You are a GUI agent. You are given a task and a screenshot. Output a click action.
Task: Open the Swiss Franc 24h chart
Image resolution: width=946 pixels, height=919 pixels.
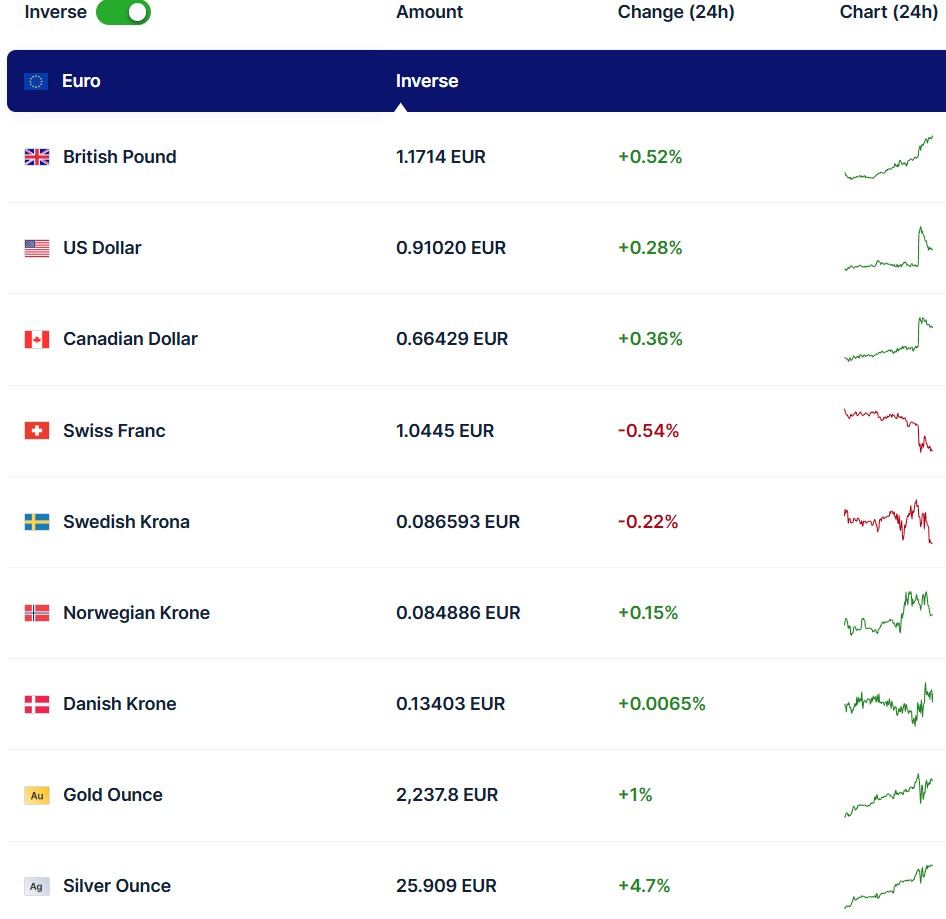point(888,430)
